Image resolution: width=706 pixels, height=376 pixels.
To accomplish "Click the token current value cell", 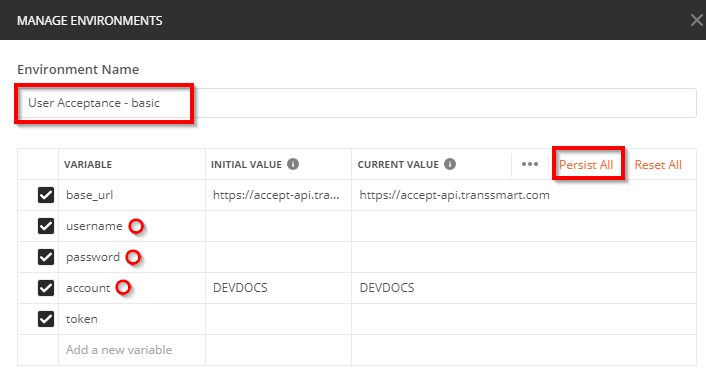I will coord(524,319).
